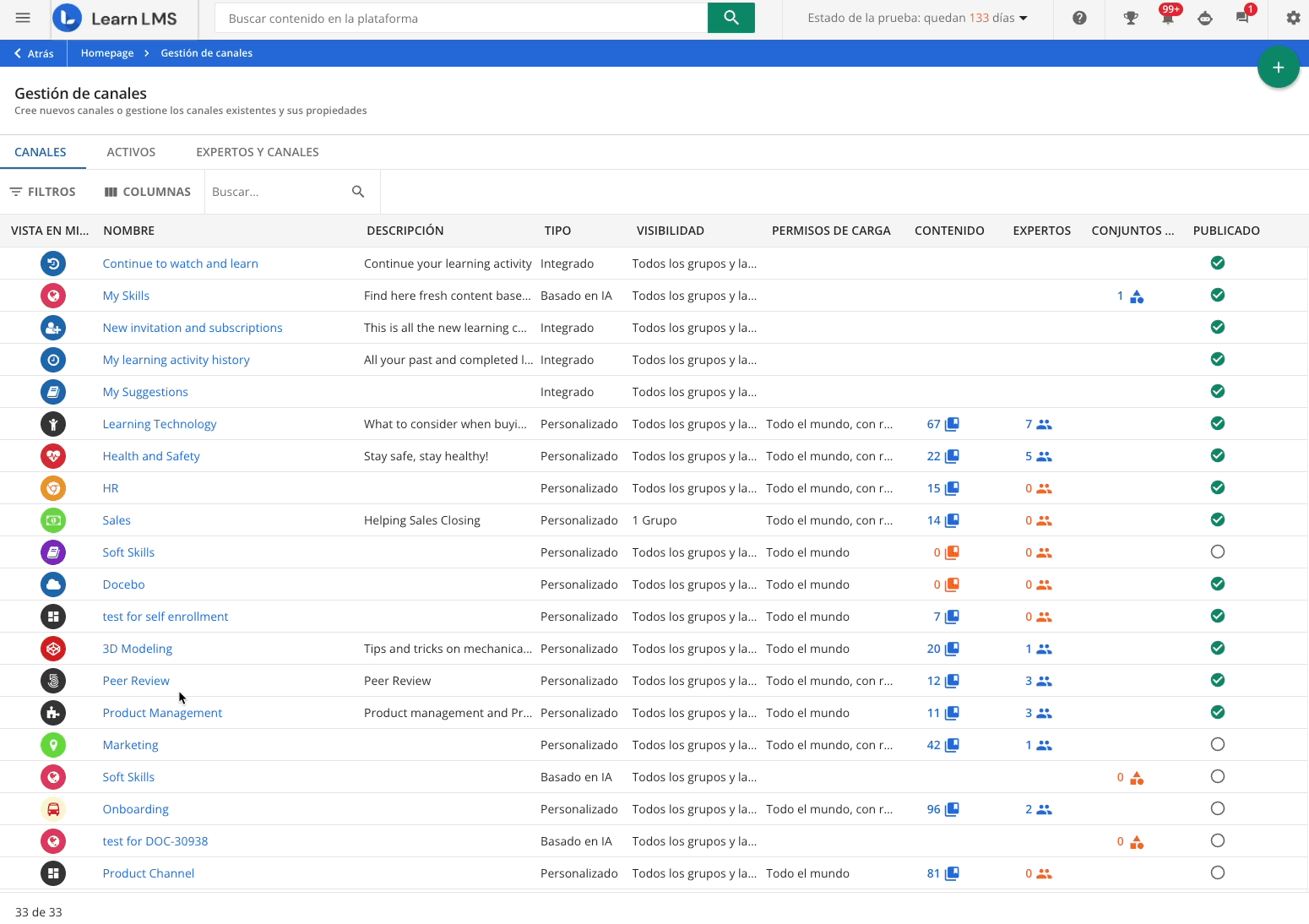Open New invitation and subscriptions channel
This screenshot has height=924, width=1309.
tap(193, 328)
